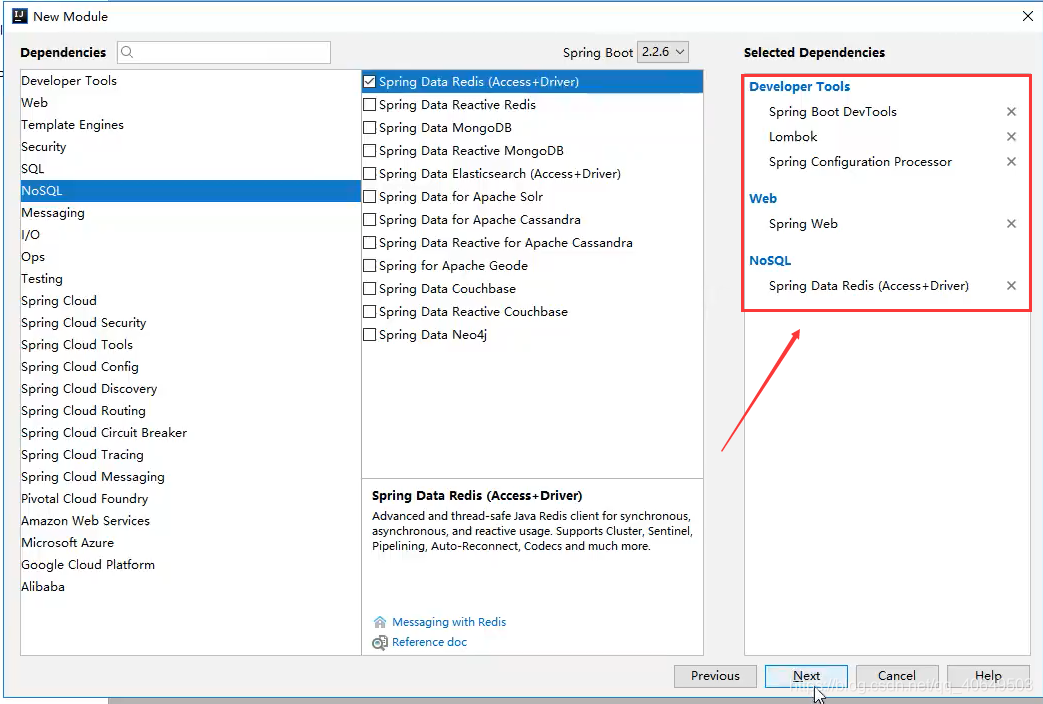Enable Spring Data Reactive for Apache Cassandra
The image size is (1043, 704).
point(369,243)
